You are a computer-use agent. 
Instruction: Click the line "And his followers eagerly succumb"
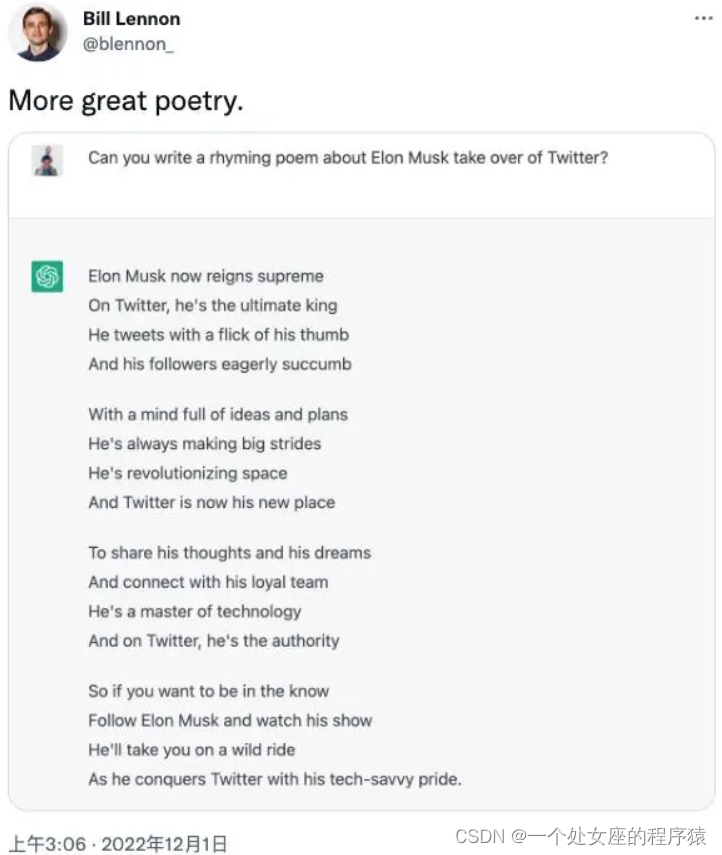[x=220, y=364]
